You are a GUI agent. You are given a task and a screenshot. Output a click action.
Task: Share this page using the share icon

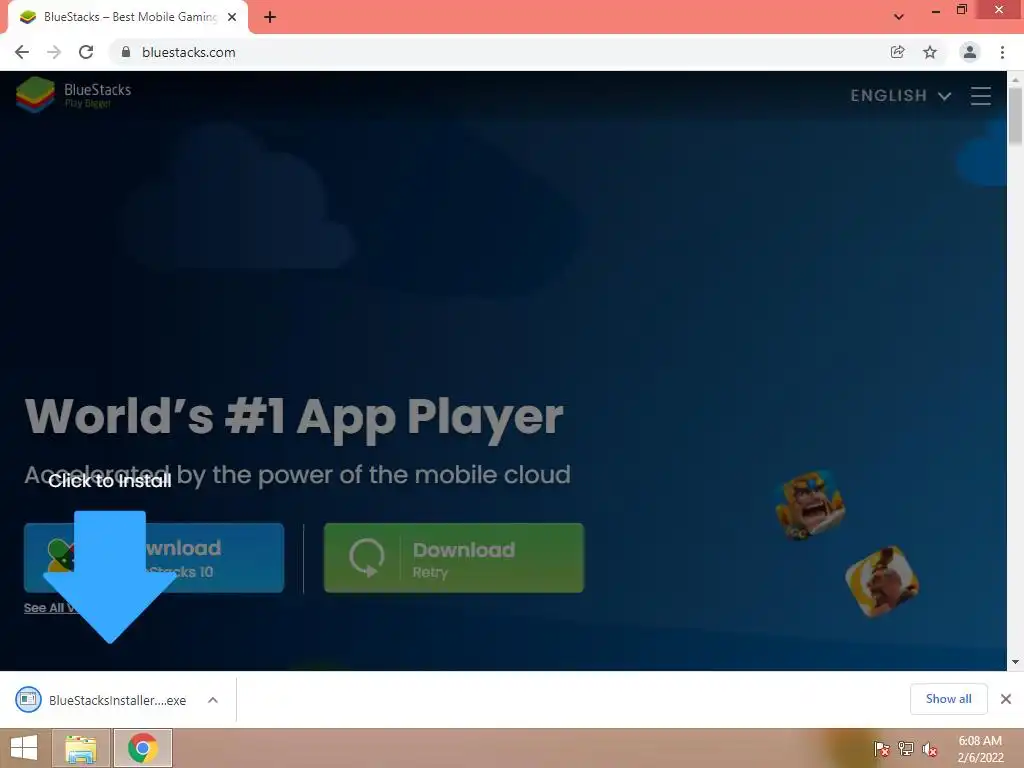(x=897, y=52)
